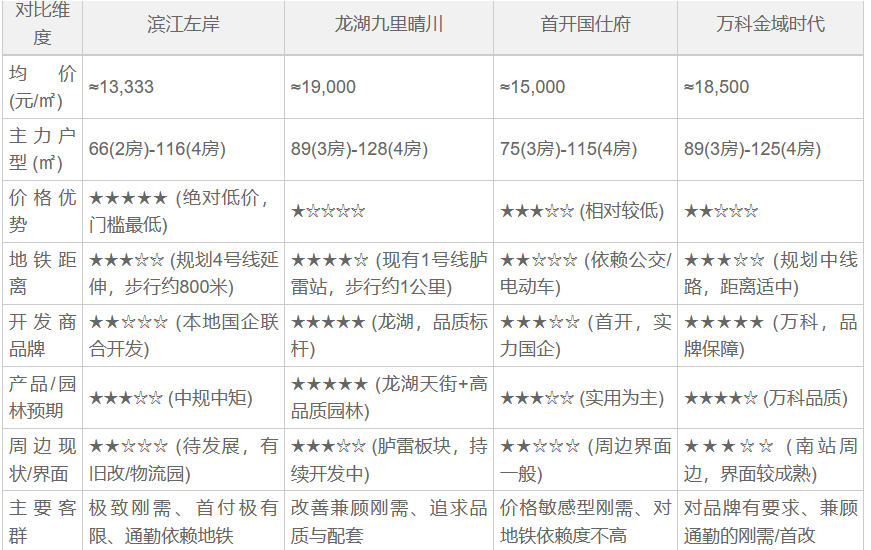
Task: Click the 中规中矩 rating cell
Action: 183,397
